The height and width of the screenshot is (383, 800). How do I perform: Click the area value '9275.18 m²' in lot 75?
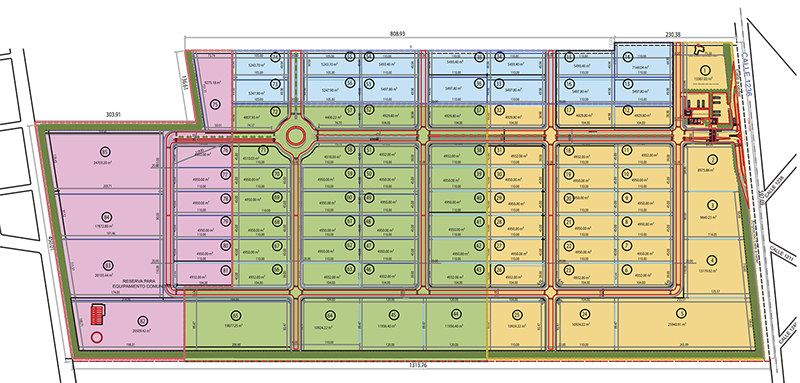[x=212, y=82]
